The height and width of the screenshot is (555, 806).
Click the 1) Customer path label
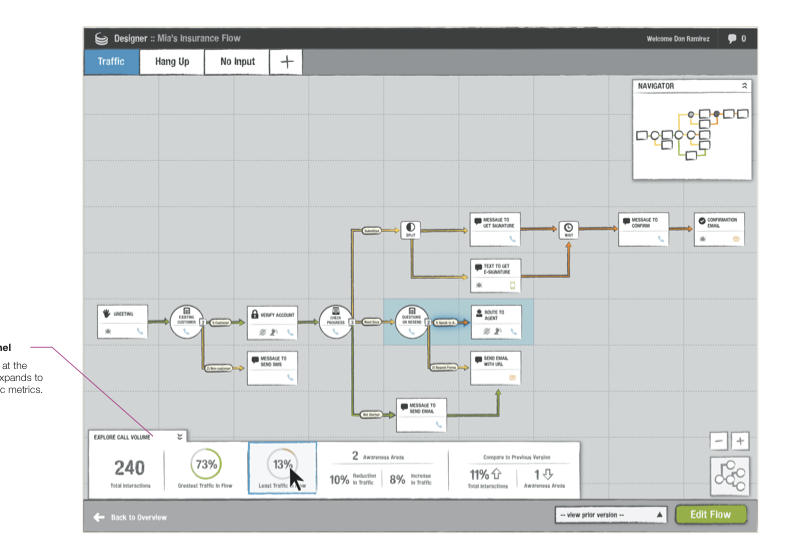pyautogui.click(x=220, y=323)
